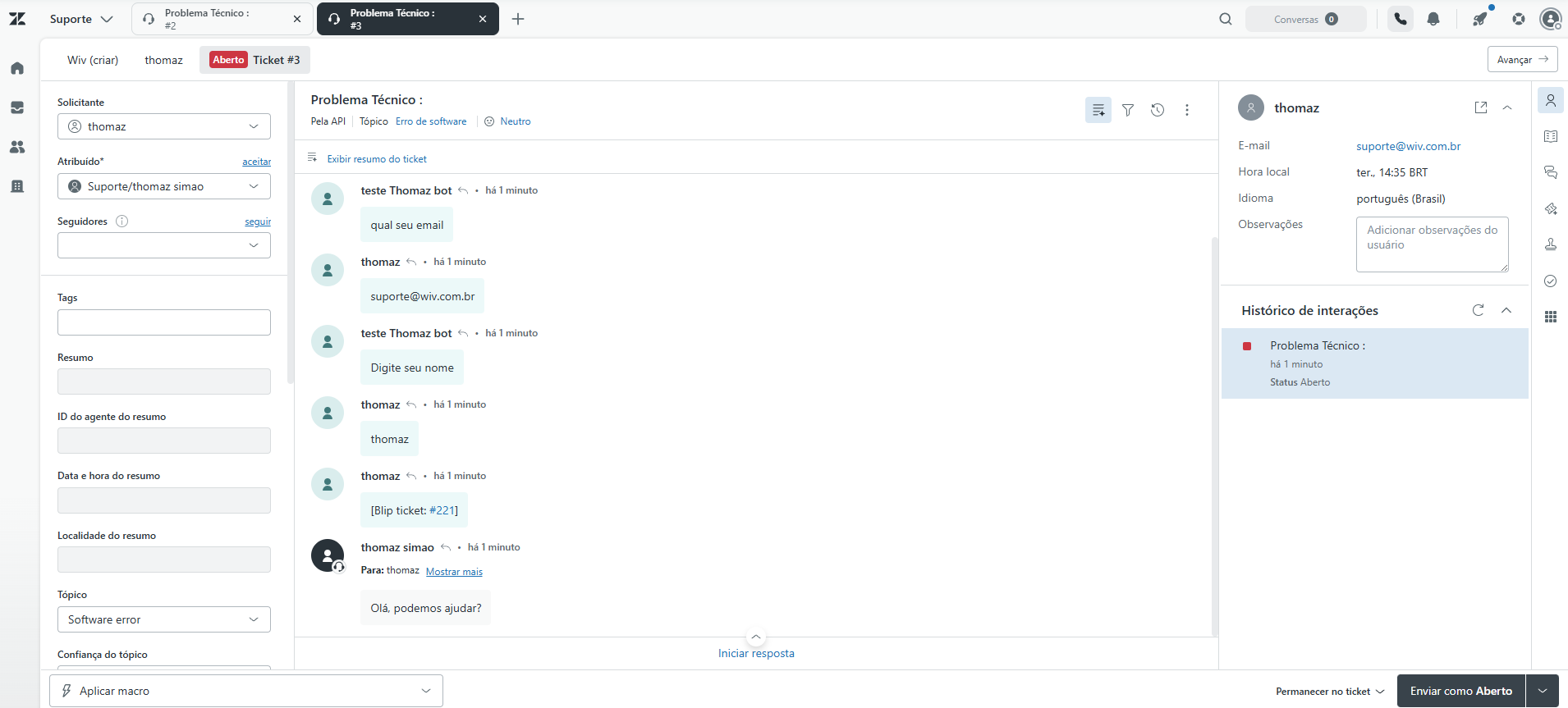Image resolution: width=1568 pixels, height=708 pixels.
Task: Open Knowledge book icon in right rail
Action: pyautogui.click(x=1551, y=136)
